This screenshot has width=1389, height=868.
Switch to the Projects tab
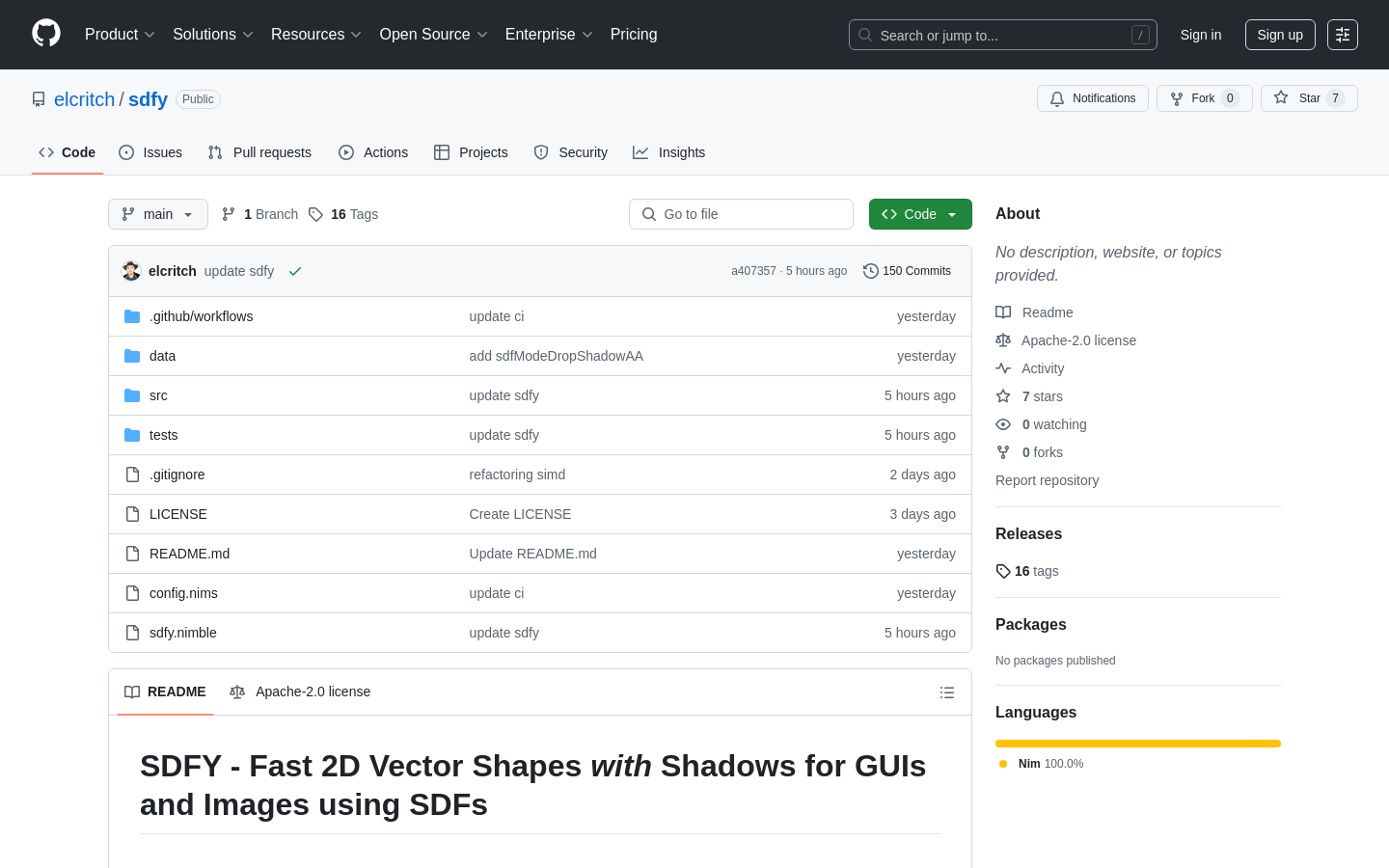point(471,152)
